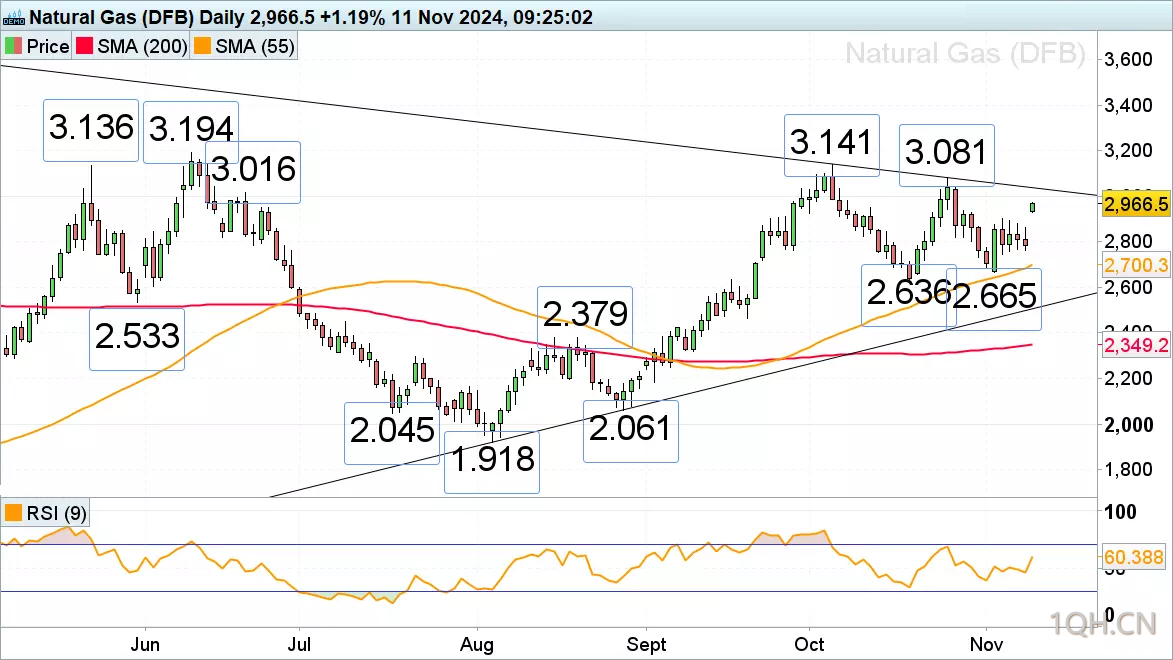
Task: Click the orange RSI (9) legend icon
Action: point(13,513)
